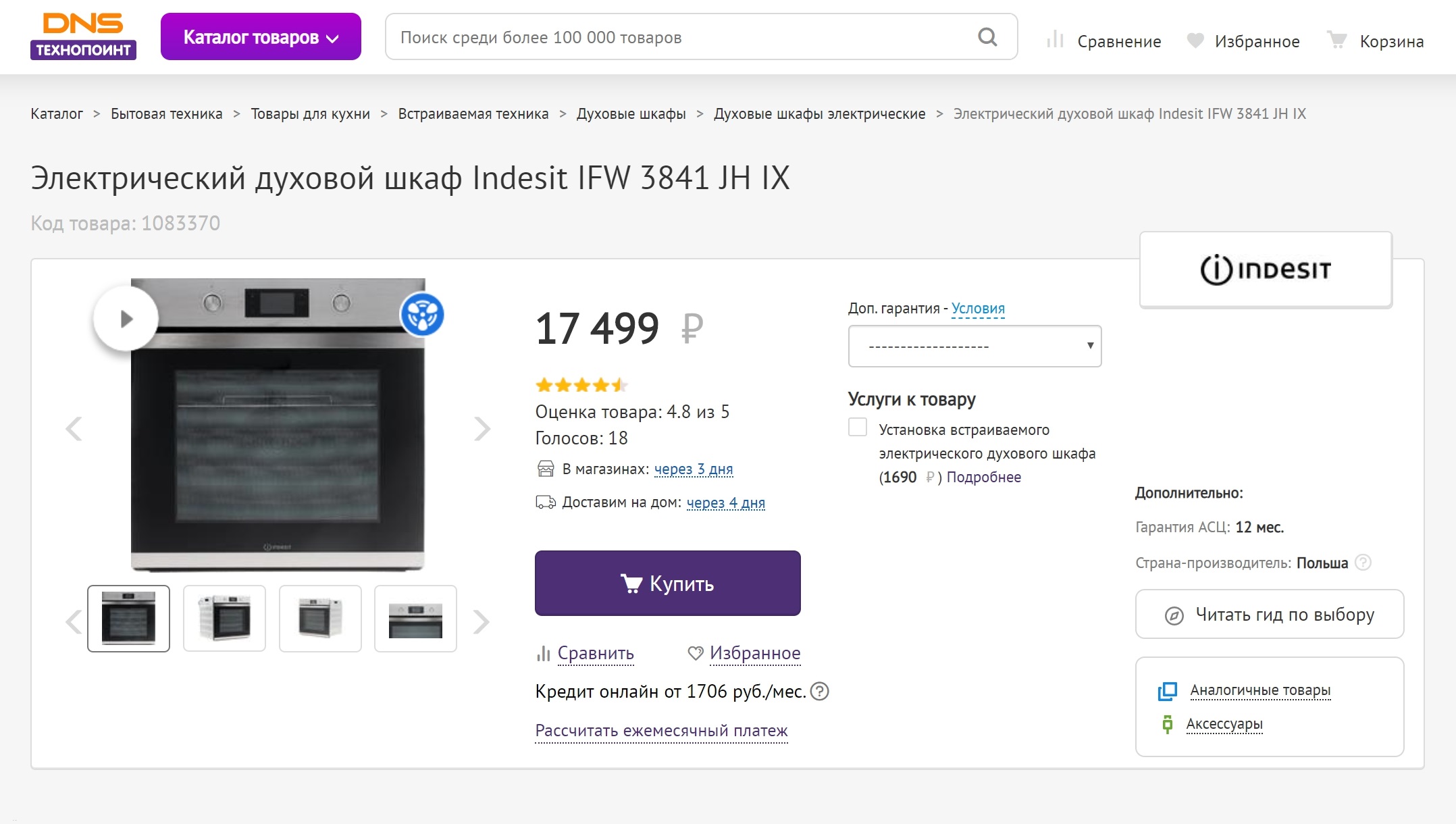Open the DNS Технопоинт logo homepage
The width and height of the screenshot is (1456, 824).
[83, 36]
